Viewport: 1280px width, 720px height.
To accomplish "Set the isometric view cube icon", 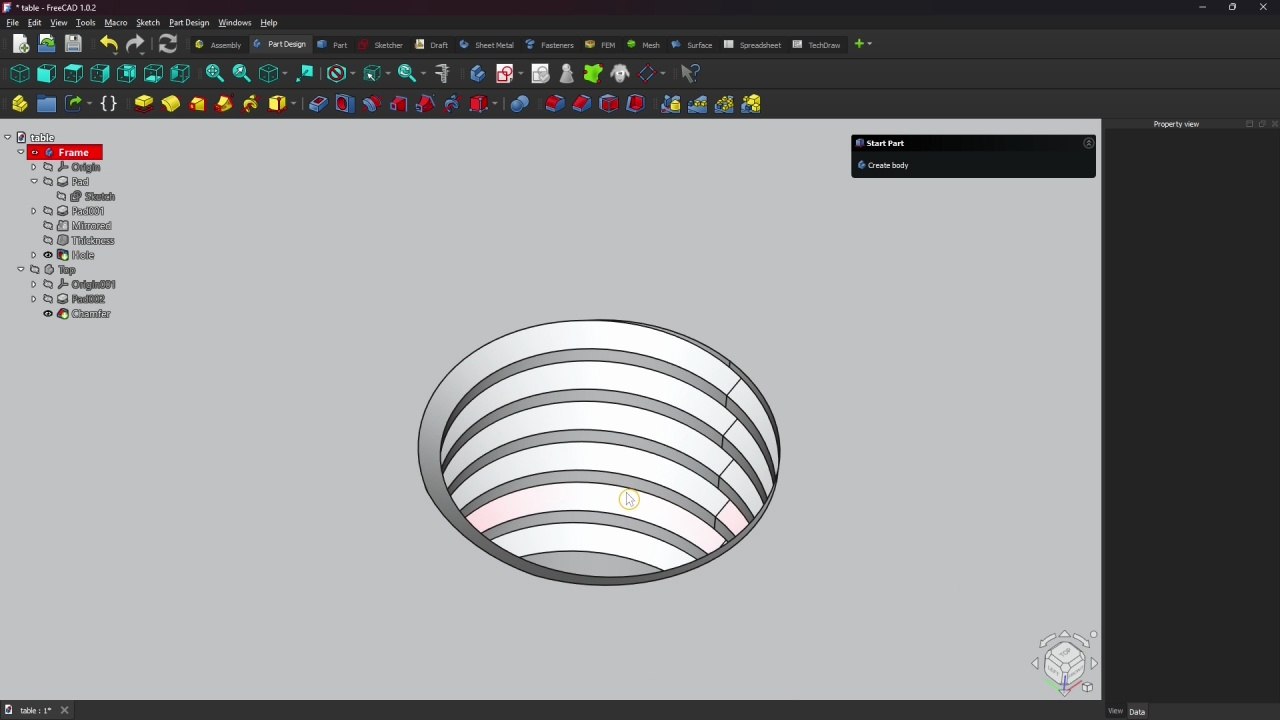I will [x=19, y=73].
